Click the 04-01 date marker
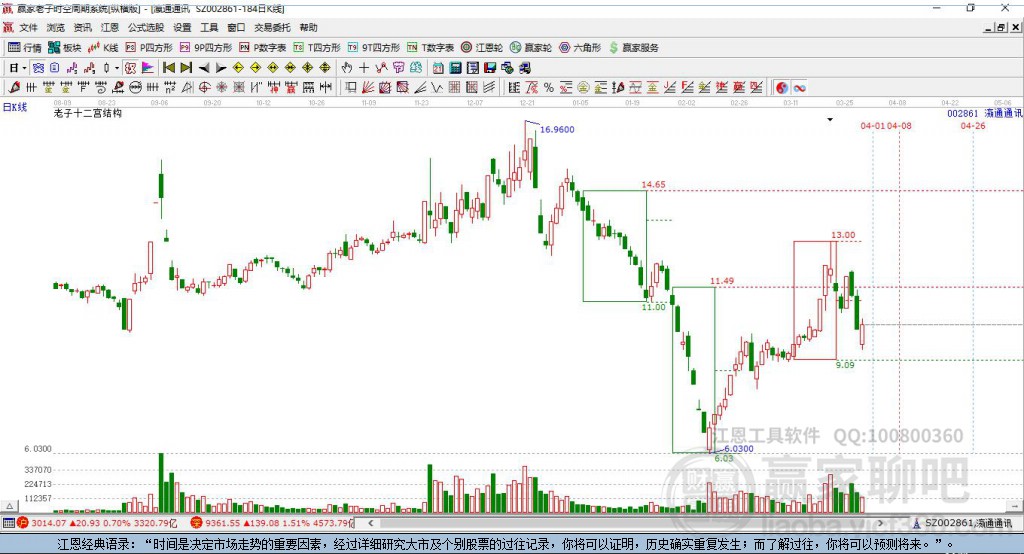 (x=872, y=126)
